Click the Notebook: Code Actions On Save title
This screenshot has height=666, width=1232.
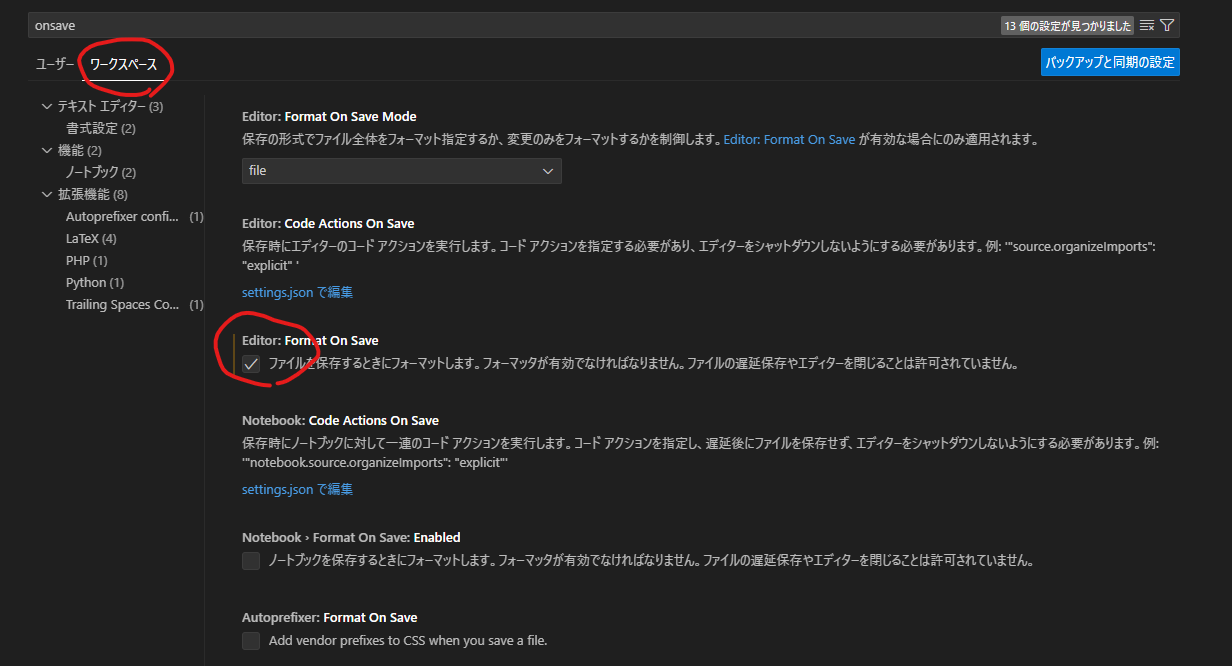(340, 420)
